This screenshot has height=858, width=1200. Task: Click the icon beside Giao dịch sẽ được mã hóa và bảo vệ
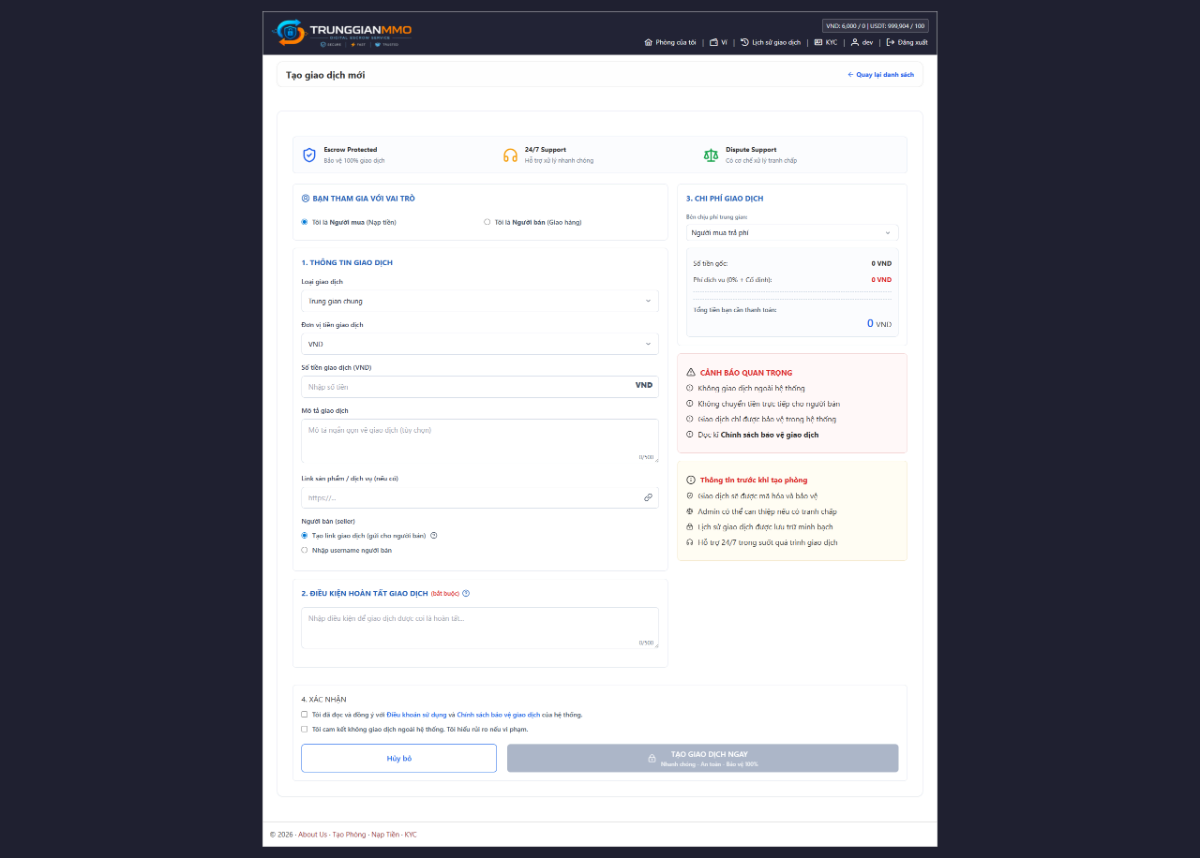pos(690,495)
